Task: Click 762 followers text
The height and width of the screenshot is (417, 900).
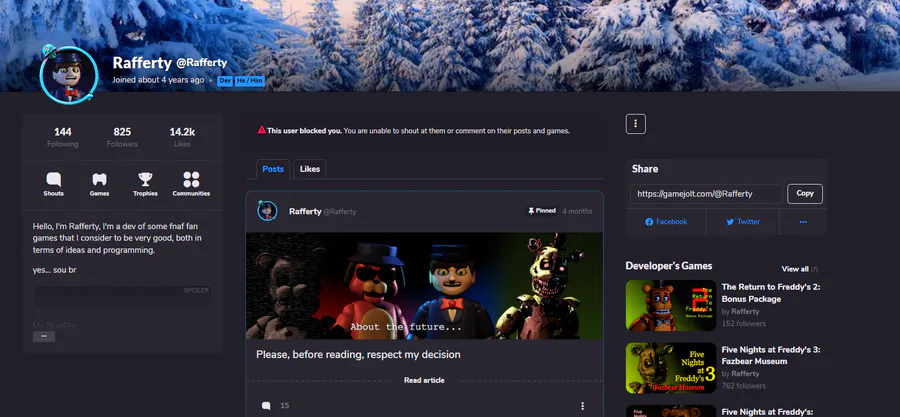Action: (x=743, y=386)
